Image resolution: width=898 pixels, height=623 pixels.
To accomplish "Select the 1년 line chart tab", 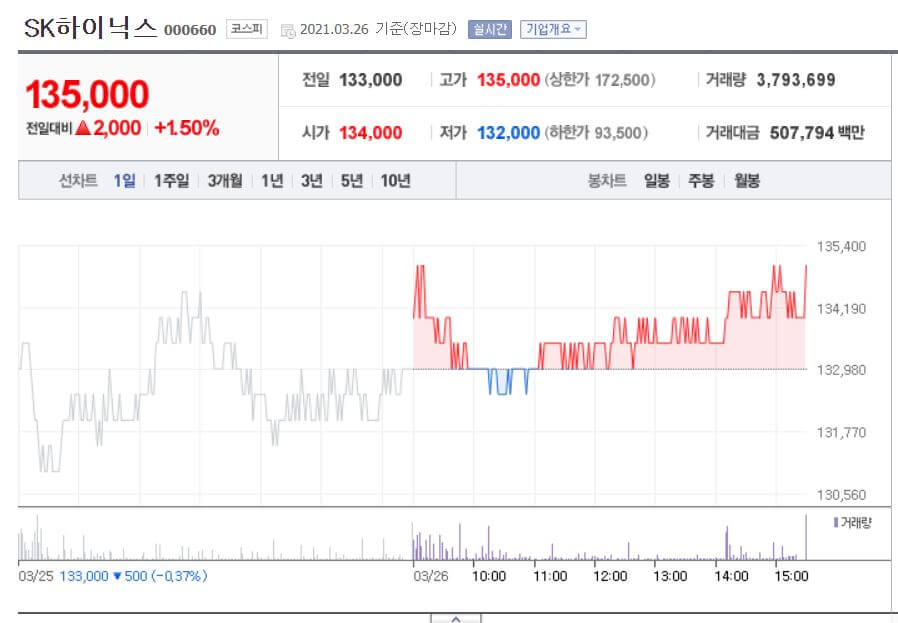I will pyautogui.click(x=272, y=181).
